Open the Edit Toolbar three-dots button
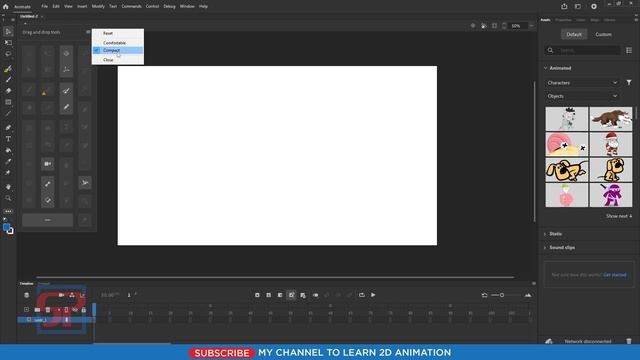 pos(8,211)
